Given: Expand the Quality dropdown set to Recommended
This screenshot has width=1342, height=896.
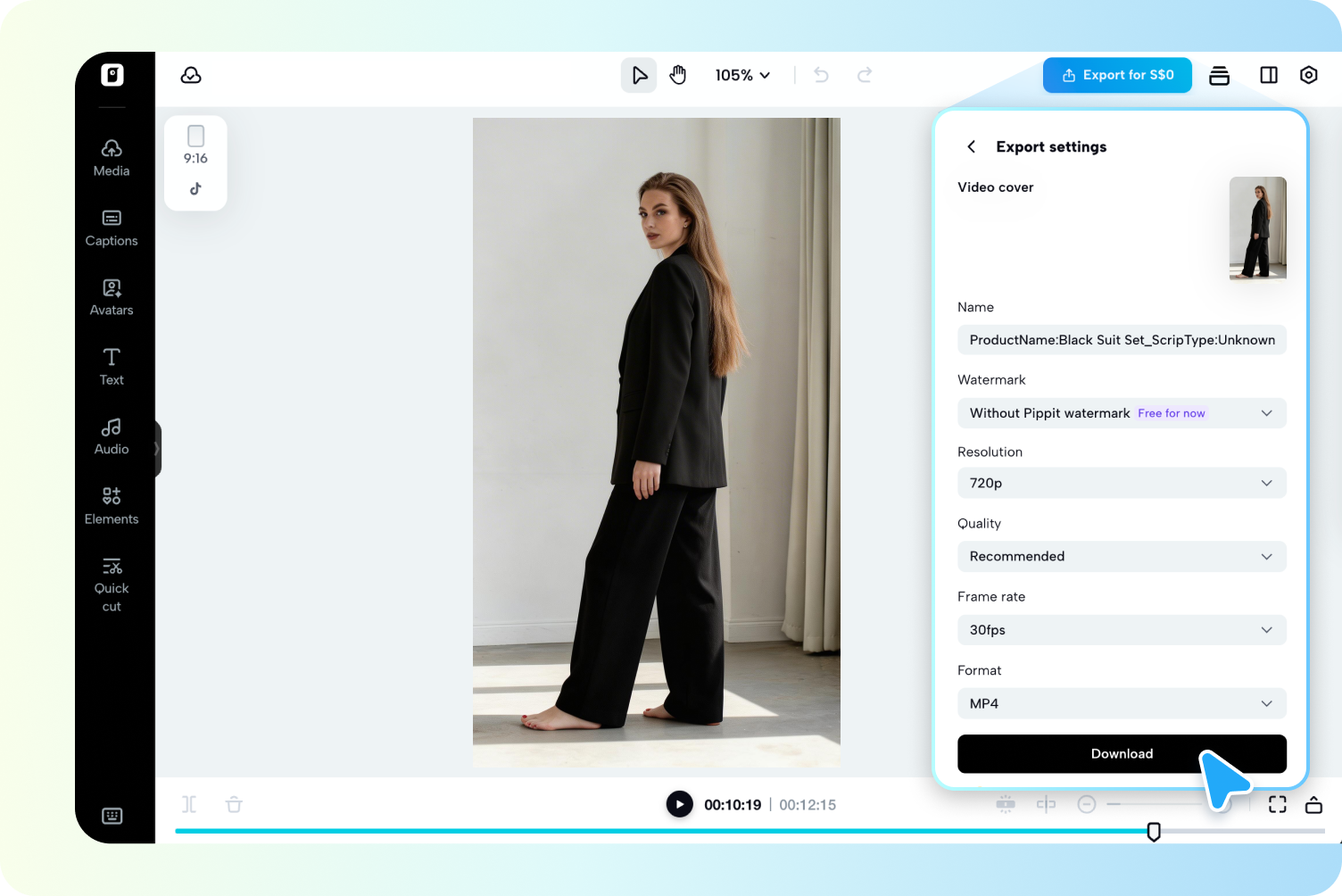Looking at the screenshot, I should [x=1122, y=556].
